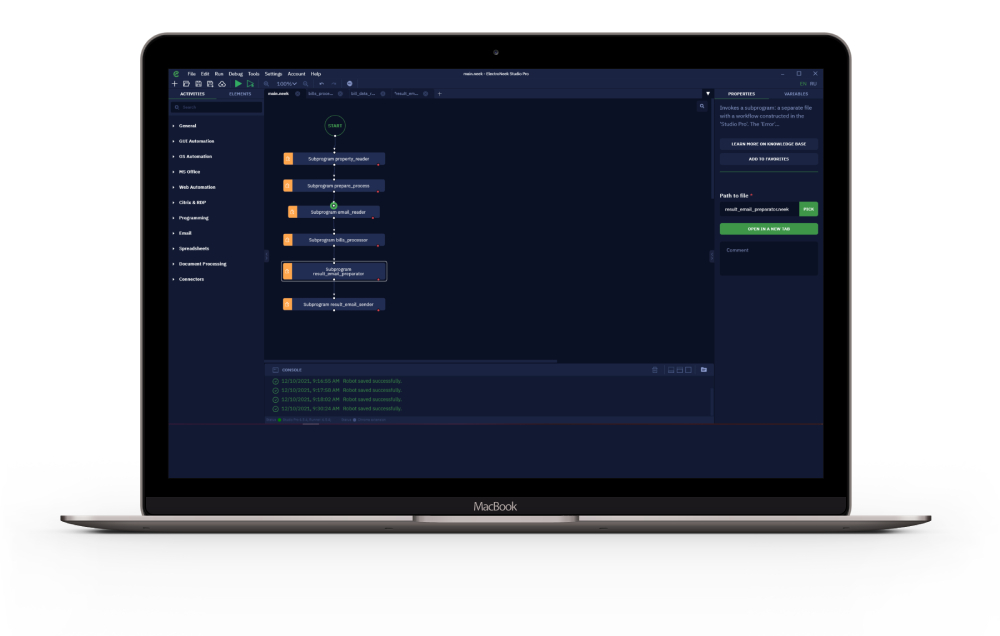1000x636 pixels.
Task: Click into the Comment text area
Action: (x=768, y=258)
